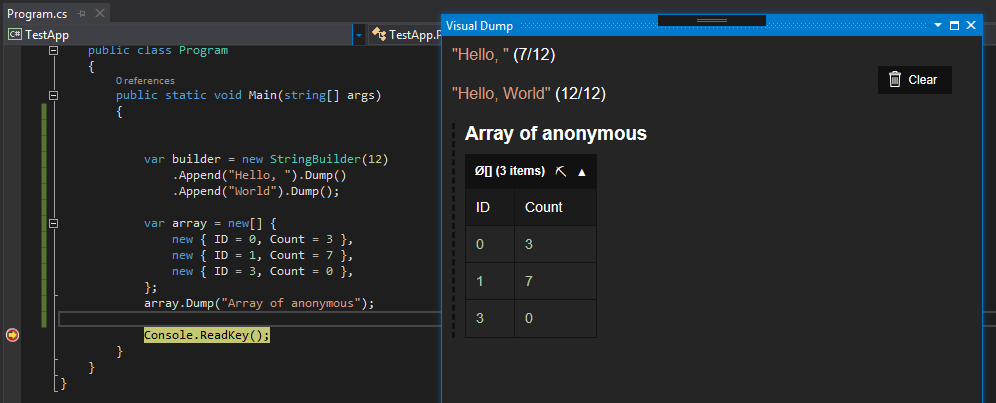Click the .Append("World").Dump(); line
This screenshot has height=403, width=996.
pyautogui.click(x=256, y=191)
